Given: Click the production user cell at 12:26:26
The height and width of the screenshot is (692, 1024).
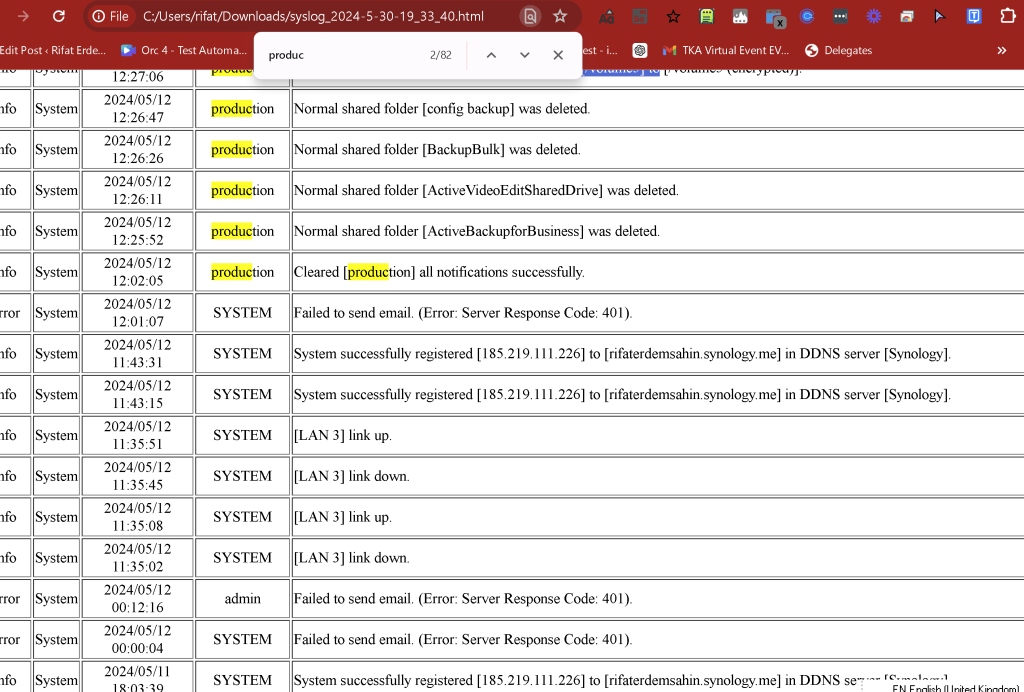Looking at the screenshot, I should [242, 149].
